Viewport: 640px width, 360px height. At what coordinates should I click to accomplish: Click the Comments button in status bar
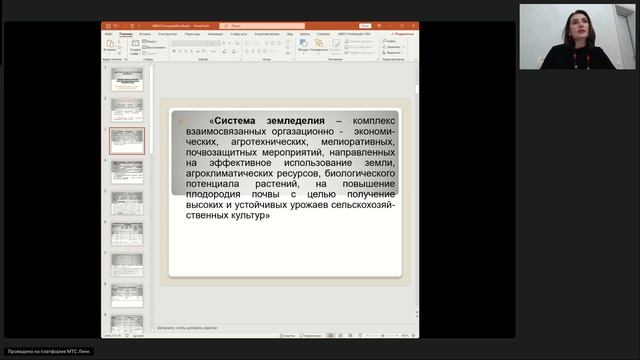point(311,336)
